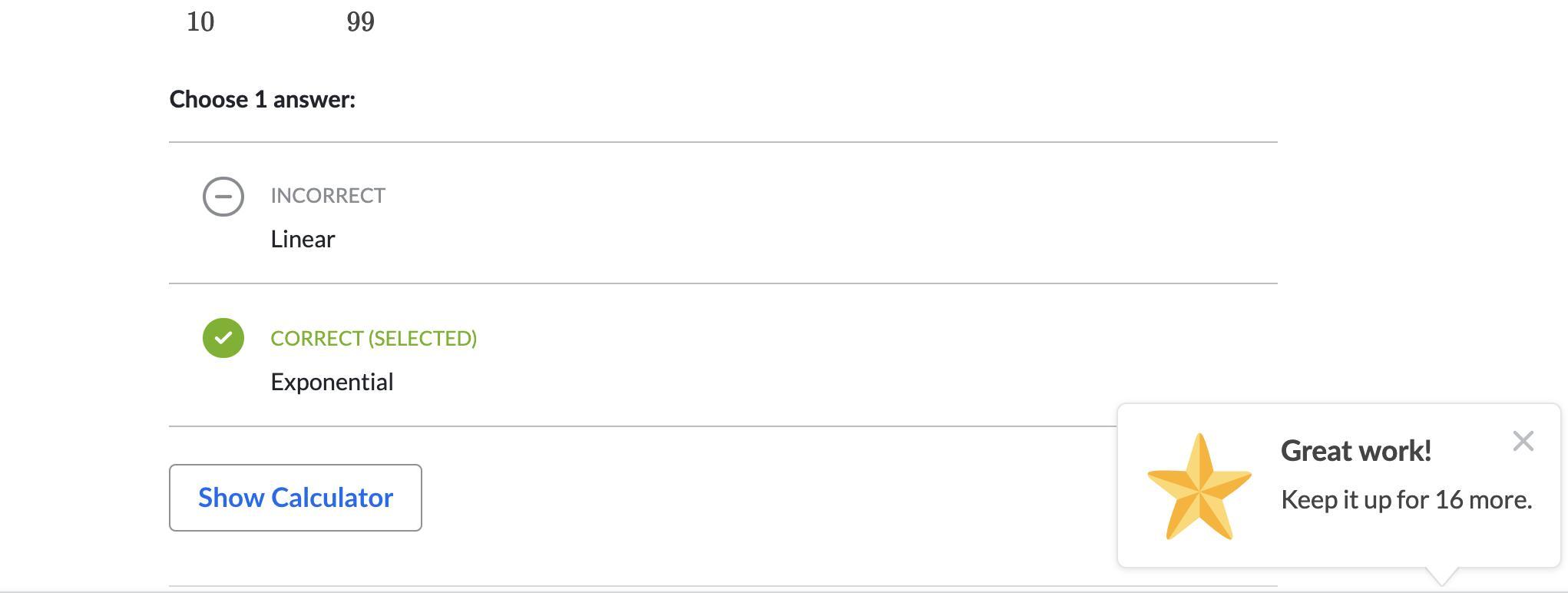The height and width of the screenshot is (593, 1568).
Task: Click the Linear answer text
Action: tap(303, 240)
